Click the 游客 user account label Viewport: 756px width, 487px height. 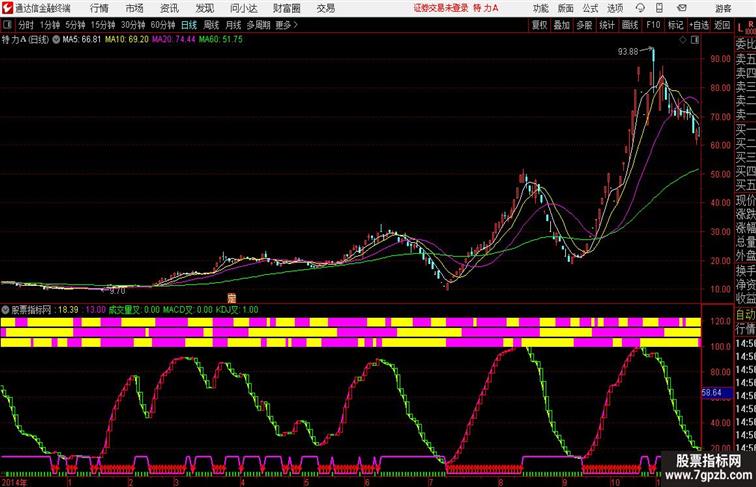723,8
